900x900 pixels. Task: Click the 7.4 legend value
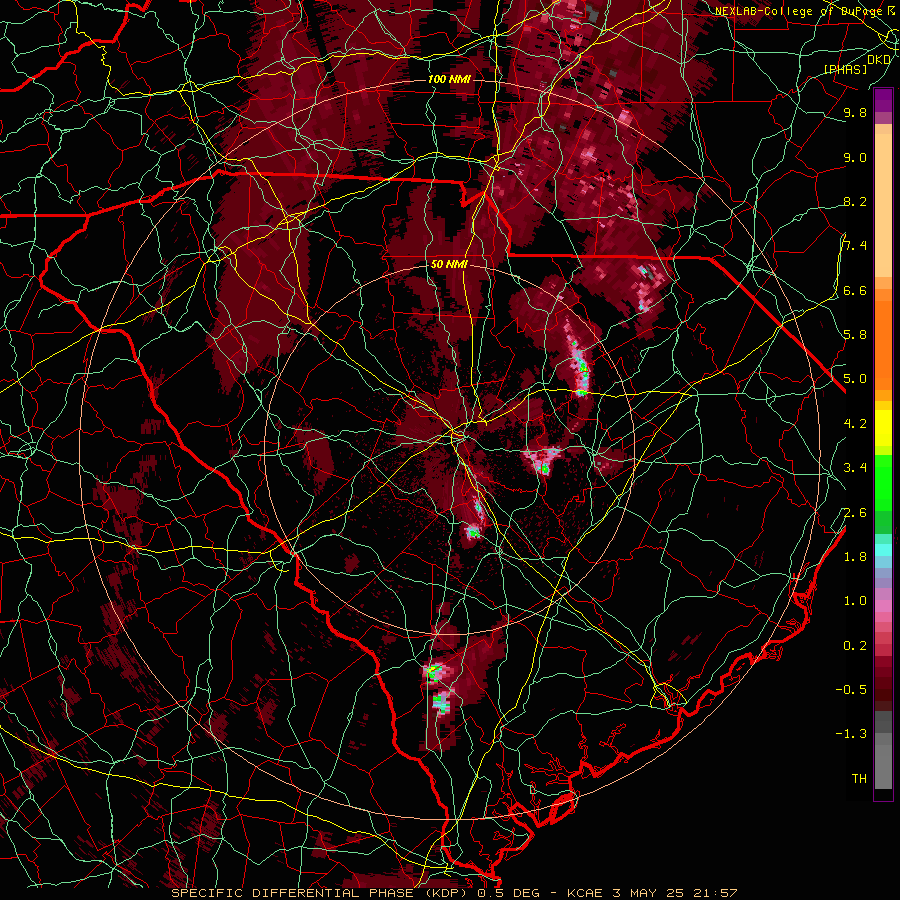[x=855, y=246]
